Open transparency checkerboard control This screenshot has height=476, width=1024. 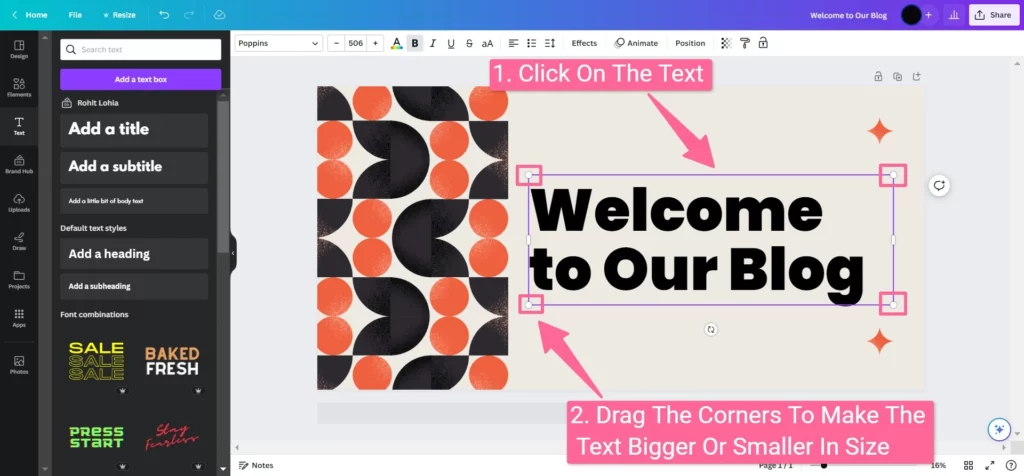726,43
